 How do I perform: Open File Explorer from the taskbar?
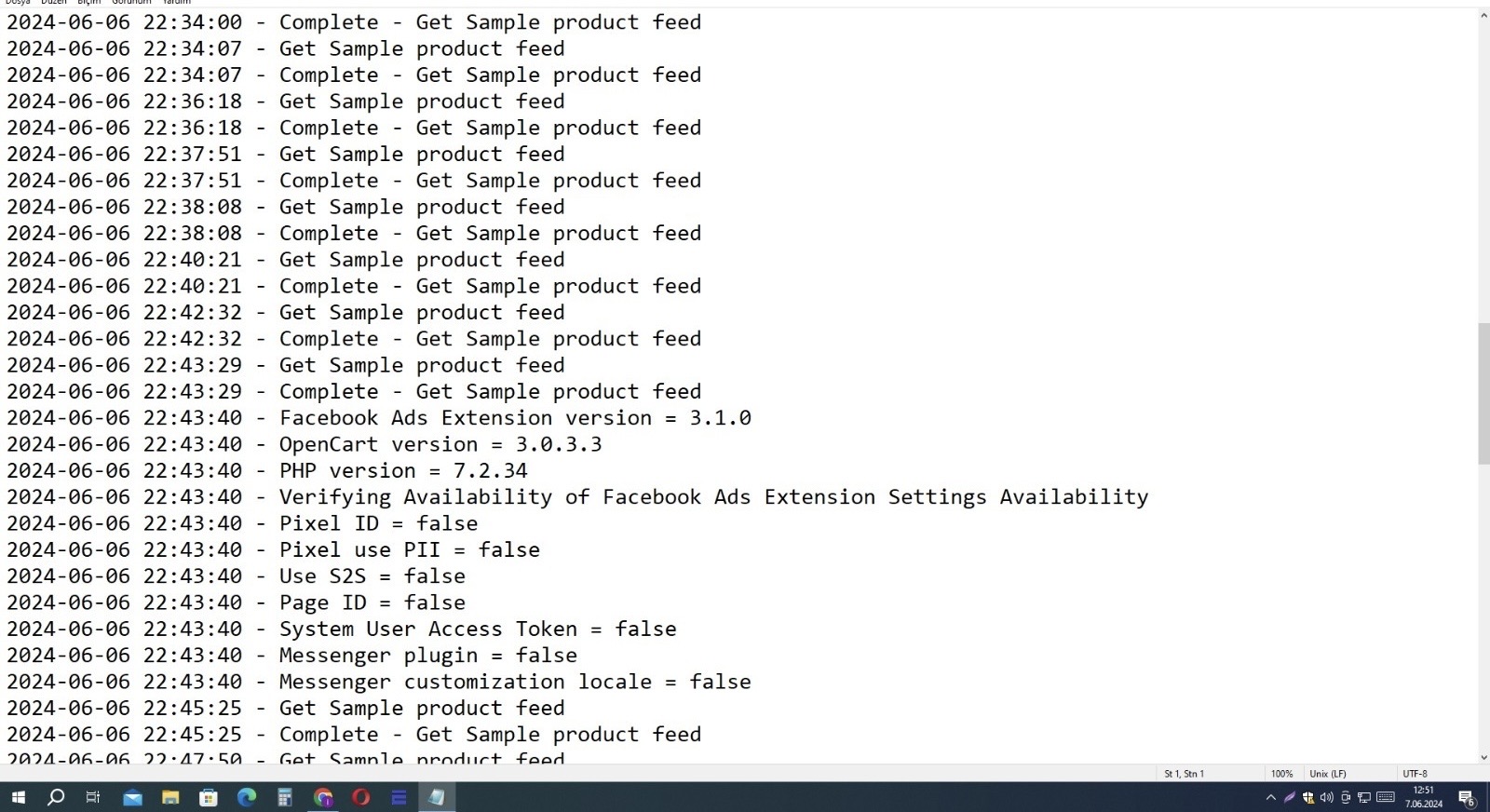[x=170, y=797]
